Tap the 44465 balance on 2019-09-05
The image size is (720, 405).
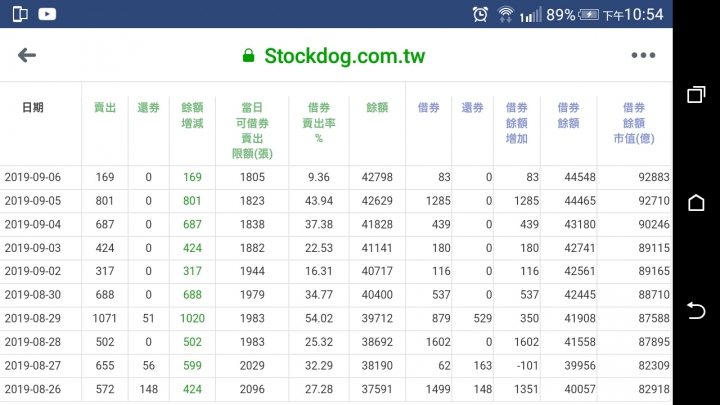(580, 201)
